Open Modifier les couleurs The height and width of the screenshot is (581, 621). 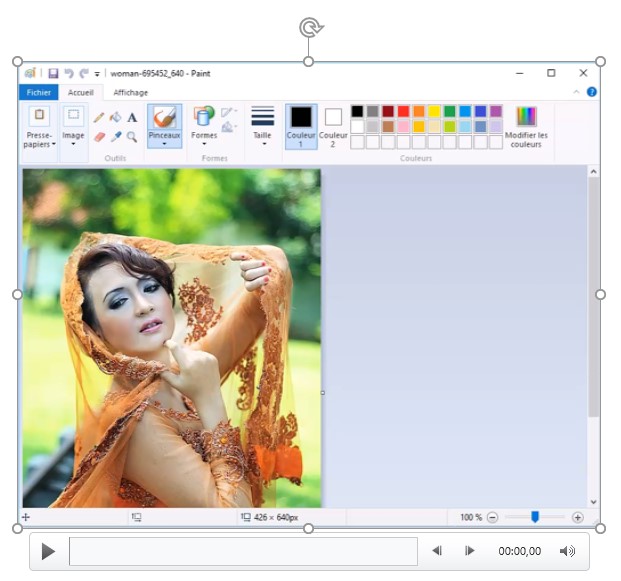click(x=526, y=127)
